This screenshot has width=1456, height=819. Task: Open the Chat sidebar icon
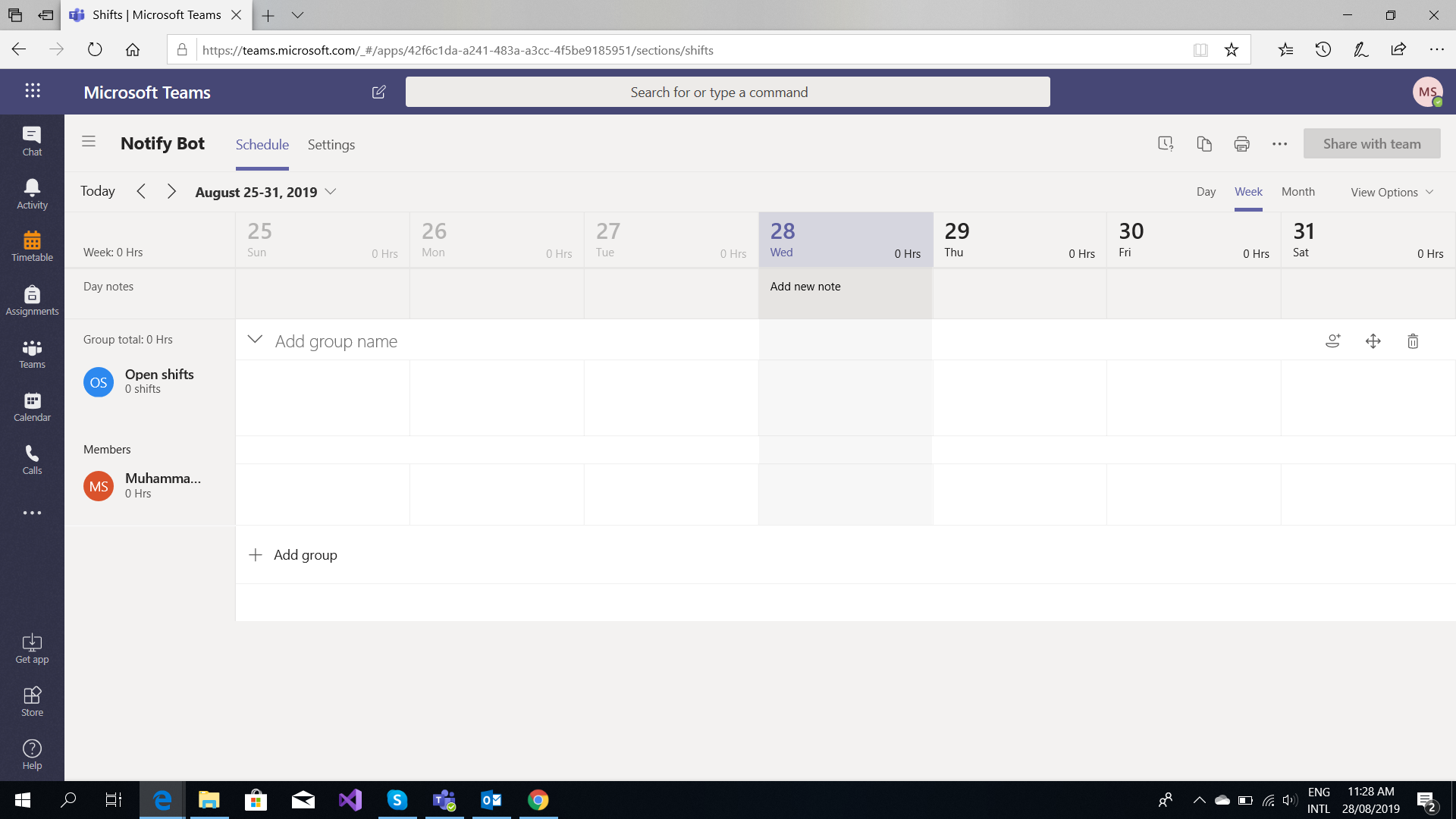[32, 141]
